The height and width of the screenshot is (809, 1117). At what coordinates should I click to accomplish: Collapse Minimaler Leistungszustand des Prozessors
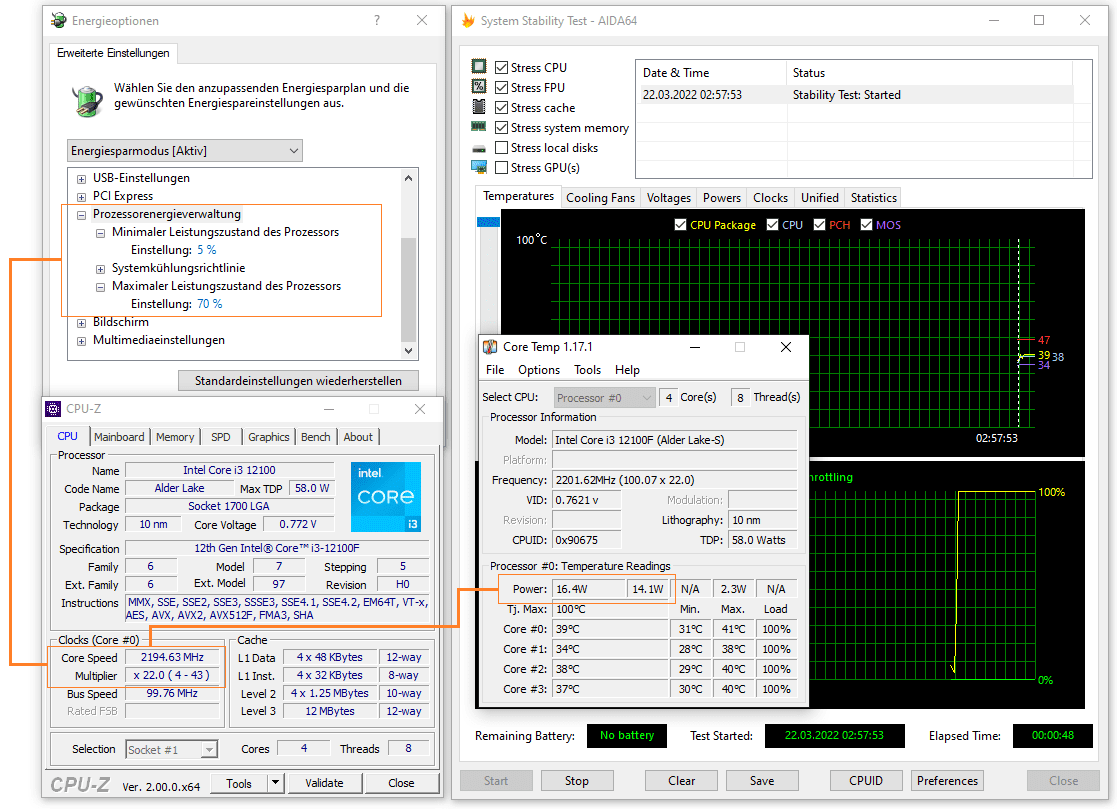click(x=100, y=233)
